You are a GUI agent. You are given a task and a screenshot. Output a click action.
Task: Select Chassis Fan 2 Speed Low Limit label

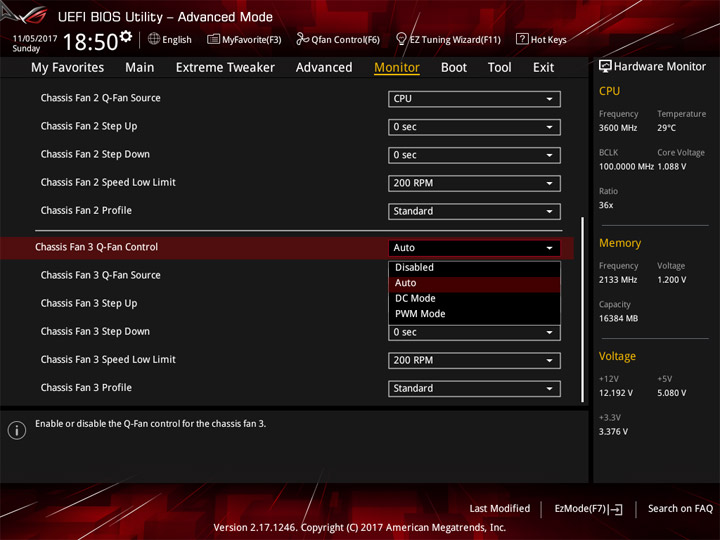108,182
